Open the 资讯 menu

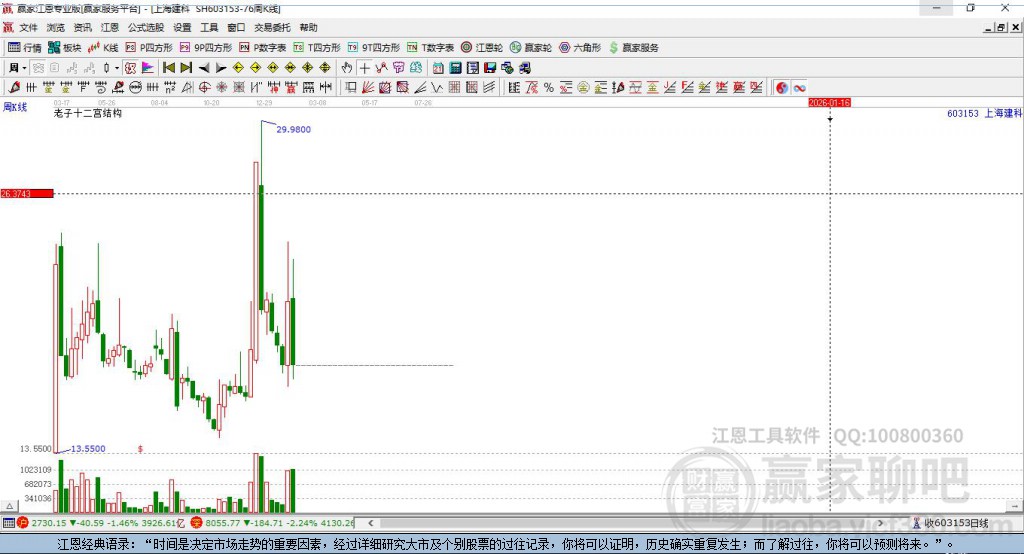pos(82,27)
